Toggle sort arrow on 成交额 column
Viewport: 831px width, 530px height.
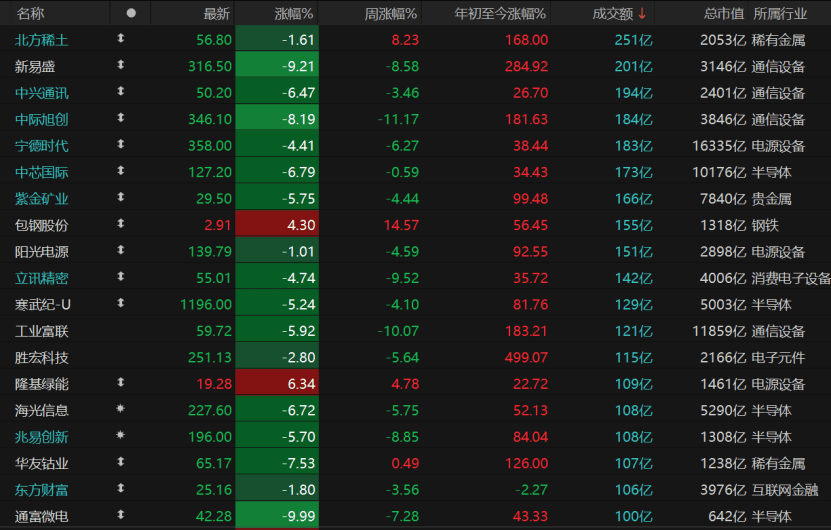641,13
